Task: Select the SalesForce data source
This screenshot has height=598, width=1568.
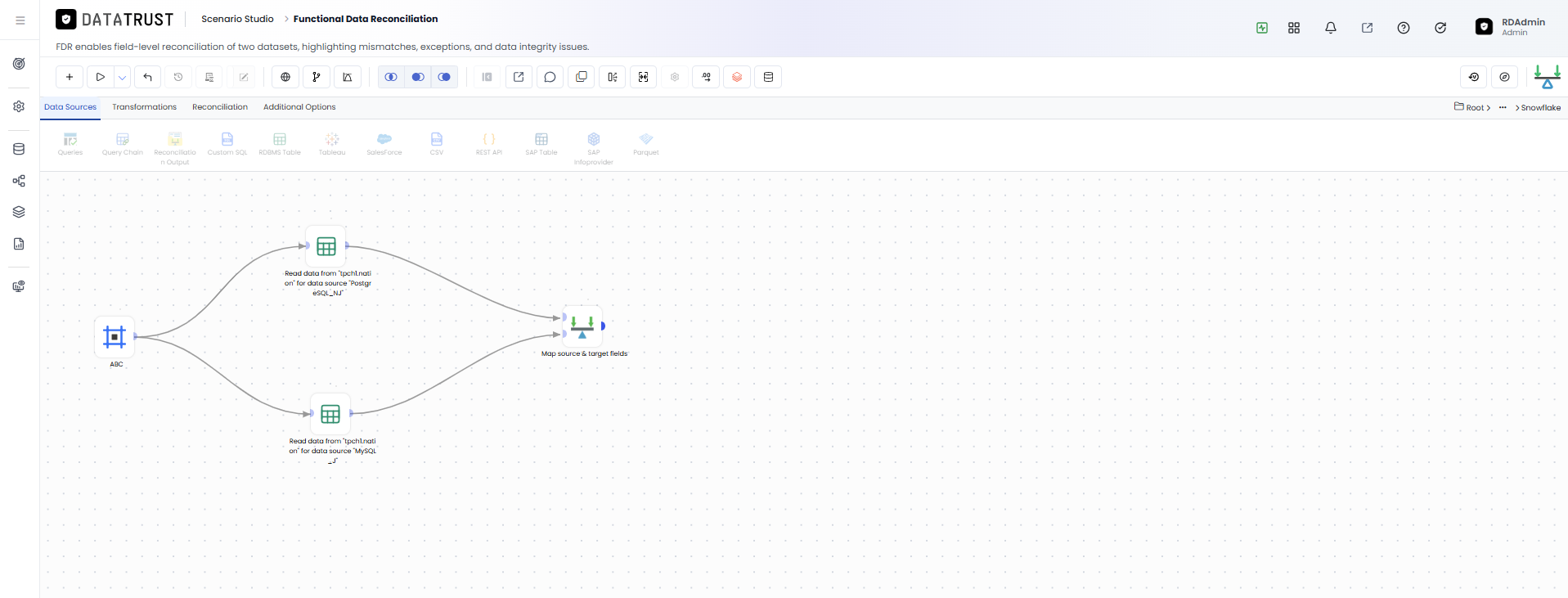Action: tap(384, 144)
